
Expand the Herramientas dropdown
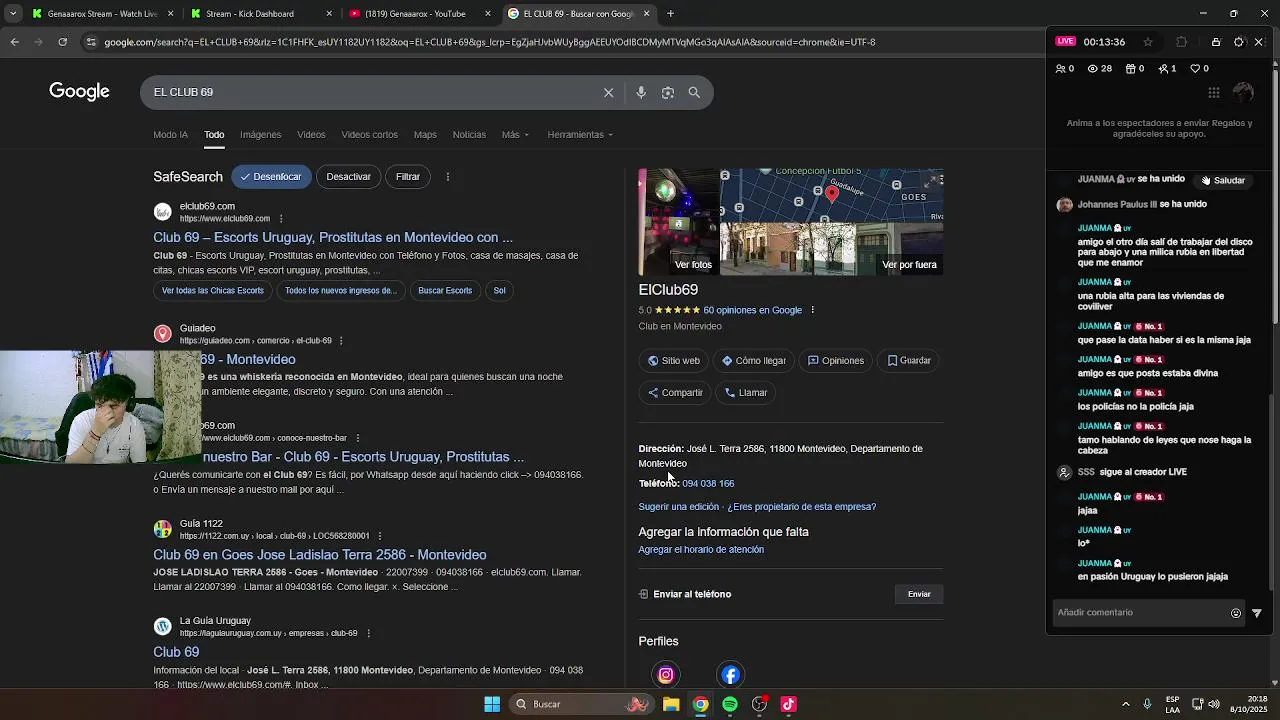[x=580, y=134]
